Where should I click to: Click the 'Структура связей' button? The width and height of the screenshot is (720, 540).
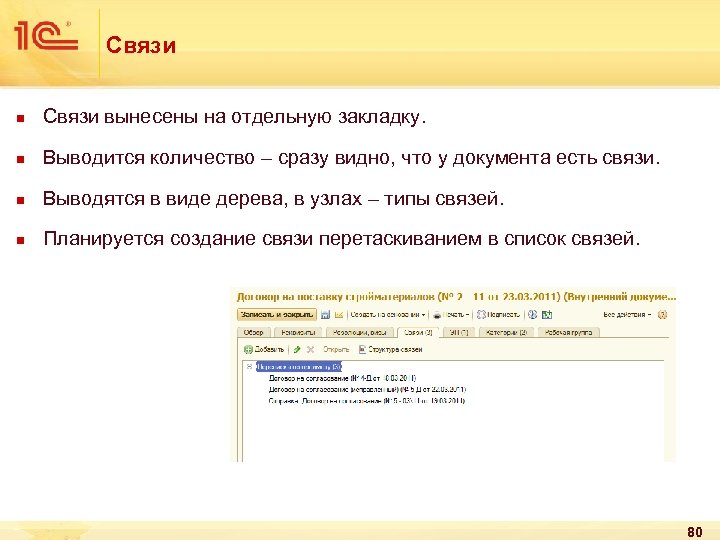(390, 349)
